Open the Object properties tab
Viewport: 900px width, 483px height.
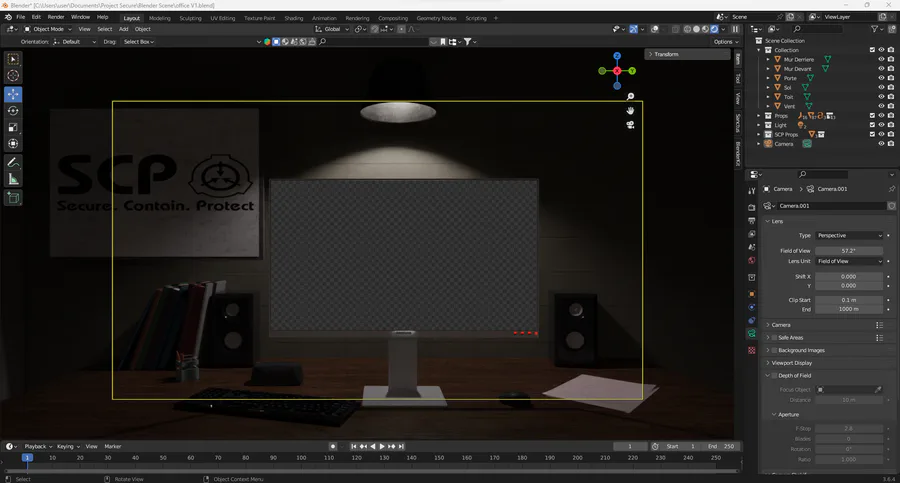tap(752, 294)
